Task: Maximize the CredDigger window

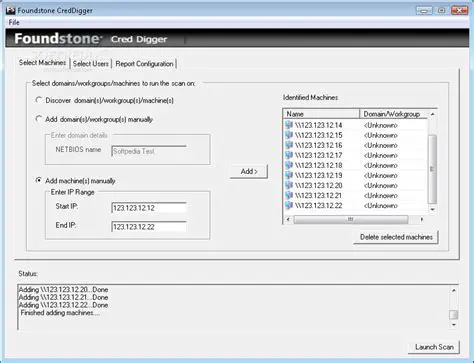Action: tap(441, 10)
